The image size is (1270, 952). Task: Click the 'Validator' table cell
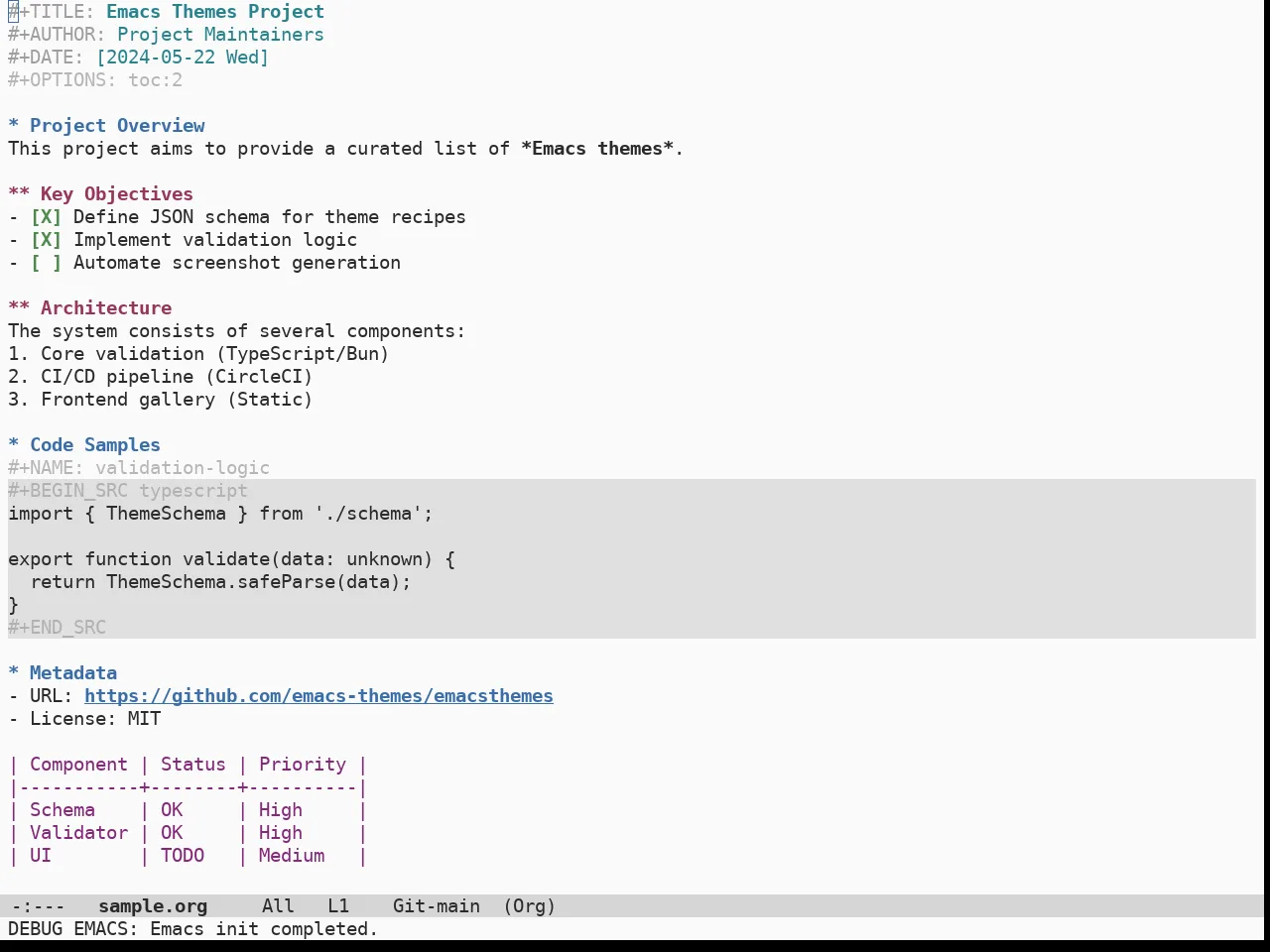click(x=78, y=833)
